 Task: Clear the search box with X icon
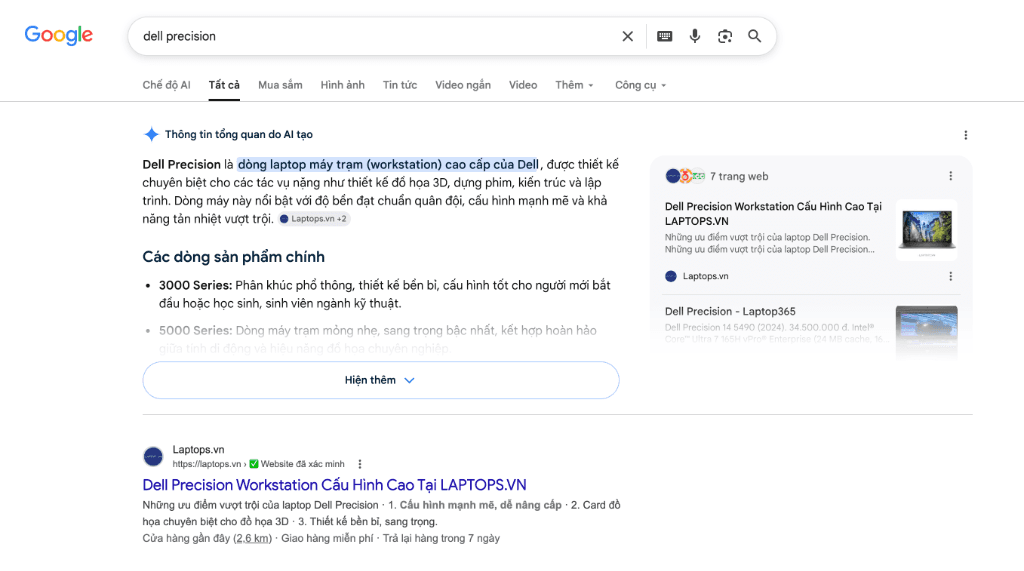pos(628,37)
